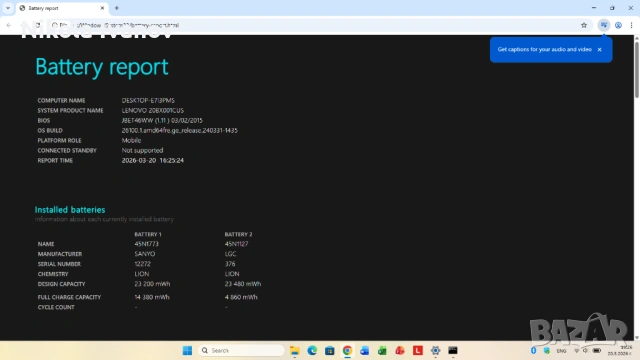Open network Wi-Fi quick settings
The height and width of the screenshot is (360, 640).
coord(577,351)
